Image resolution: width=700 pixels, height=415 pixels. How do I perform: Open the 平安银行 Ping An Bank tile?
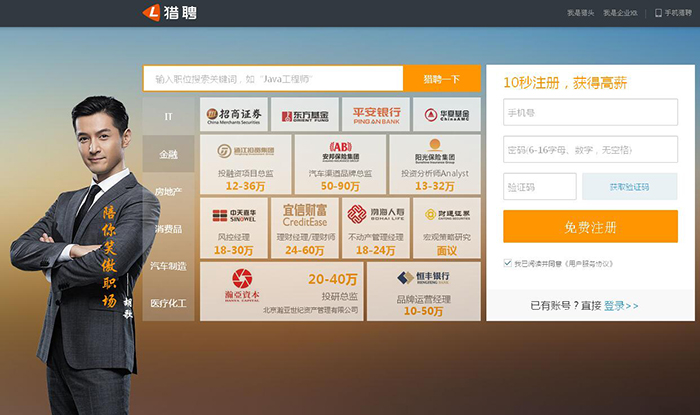tap(376, 115)
